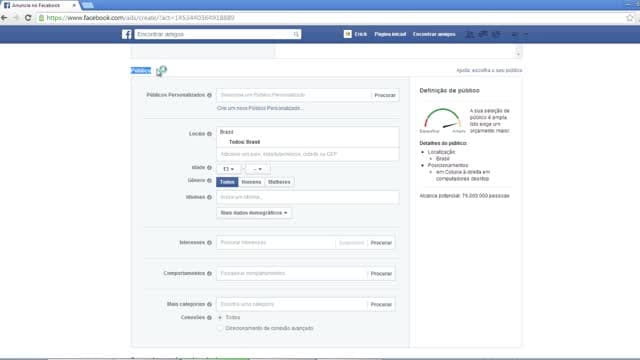Open minimum age dropdown
The height and width of the screenshot is (360, 640).
tap(229, 169)
